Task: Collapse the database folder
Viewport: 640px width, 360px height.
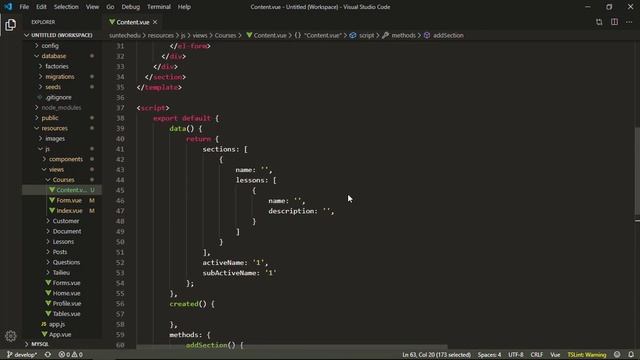Action: 53,56
